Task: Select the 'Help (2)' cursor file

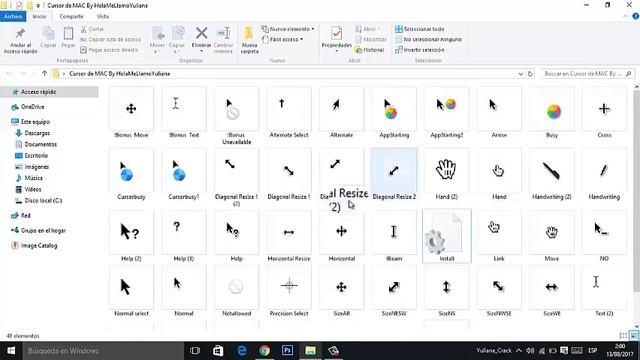Action: click(x=131, y=236)
